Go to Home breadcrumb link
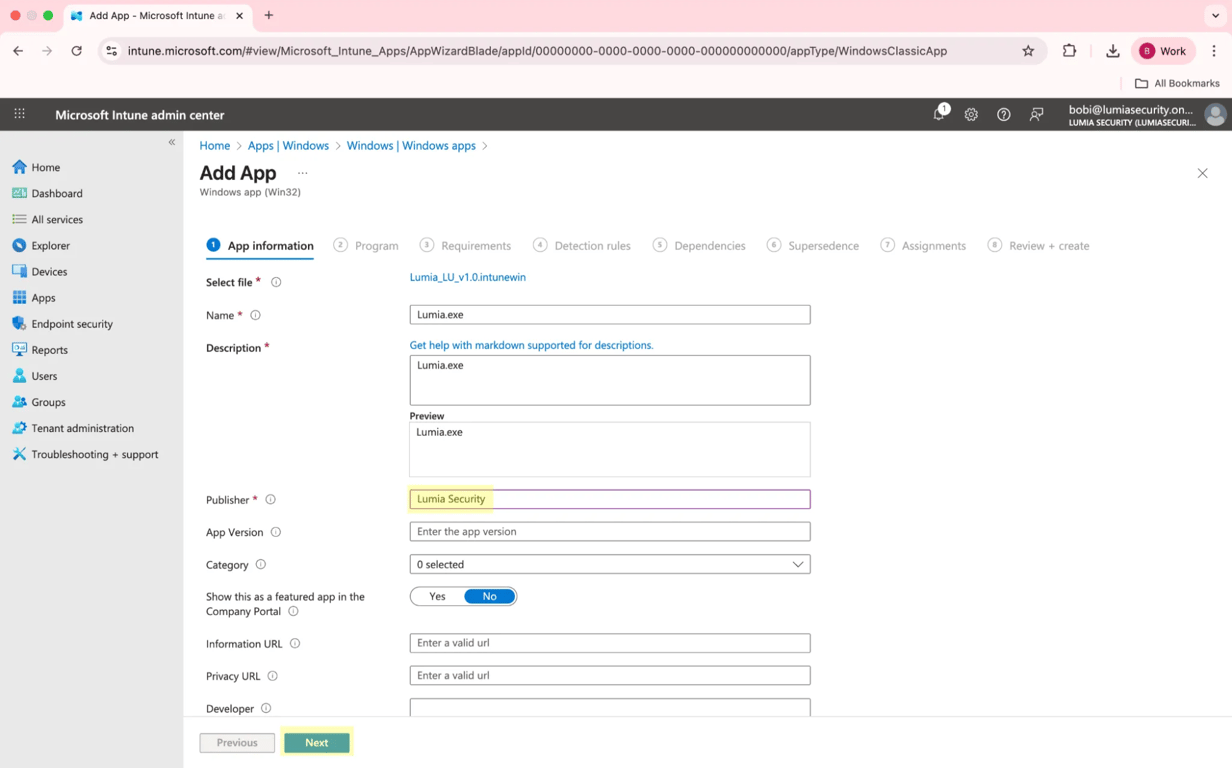This screenshot has width=1232, height=768. tap(214, 146)
